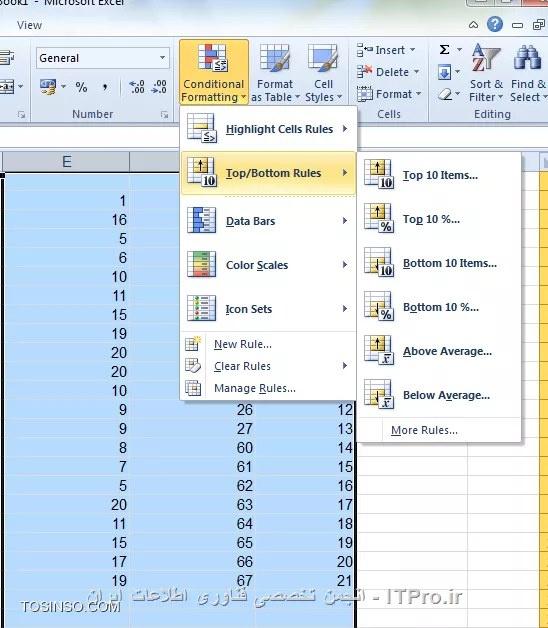Click the Format cells icon
The image size is (548, 628).
coord(364,94)
